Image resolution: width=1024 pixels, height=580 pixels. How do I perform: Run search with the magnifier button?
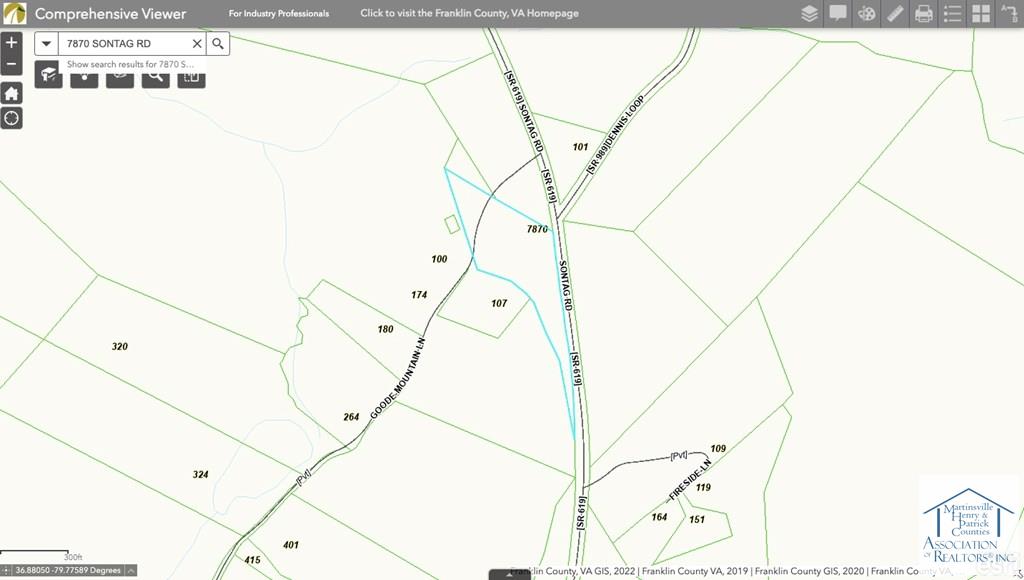click(218, 44)
